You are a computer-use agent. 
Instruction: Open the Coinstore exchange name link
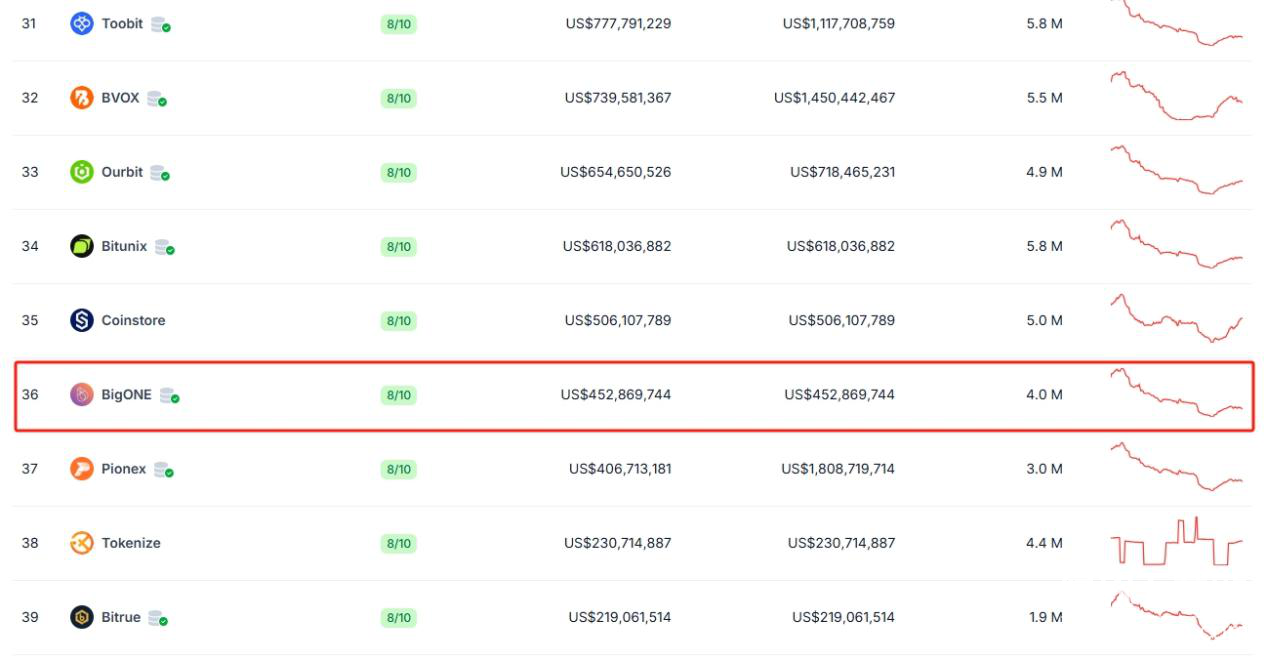(133, 320)
